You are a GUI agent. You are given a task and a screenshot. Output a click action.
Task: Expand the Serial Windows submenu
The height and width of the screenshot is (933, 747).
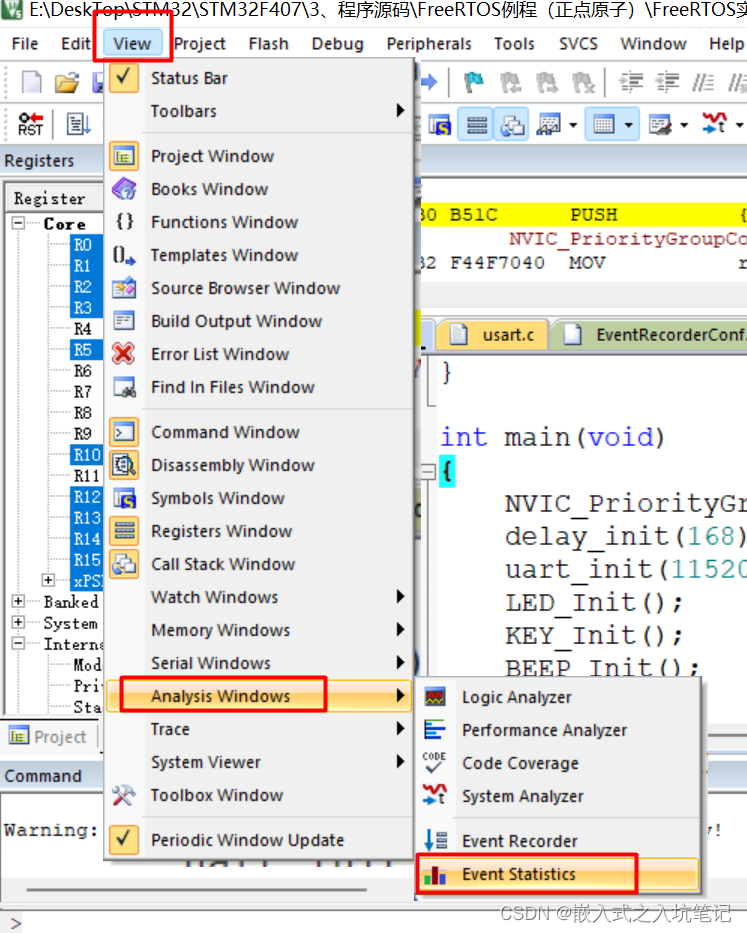259,663
